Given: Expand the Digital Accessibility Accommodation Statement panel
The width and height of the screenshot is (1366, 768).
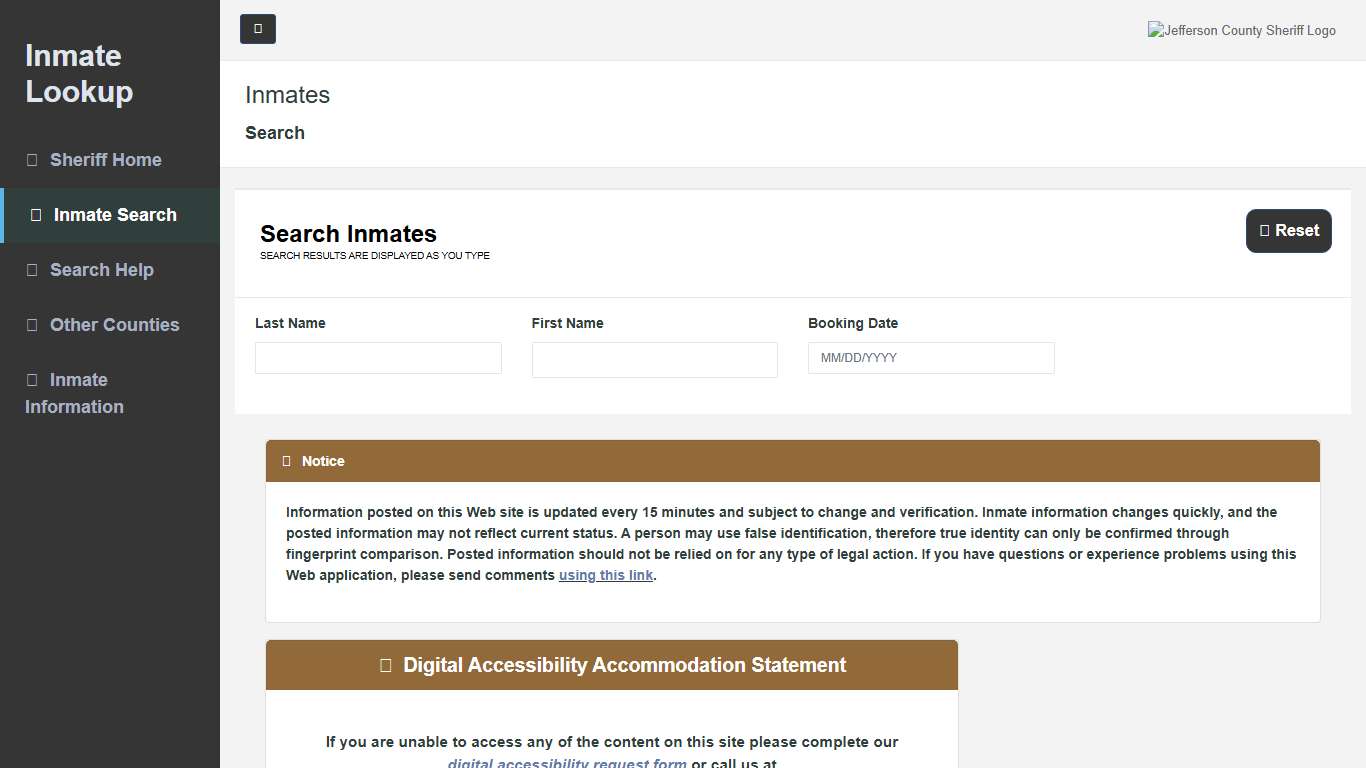Looking at the screenshot, I should (x=611, y=664).
